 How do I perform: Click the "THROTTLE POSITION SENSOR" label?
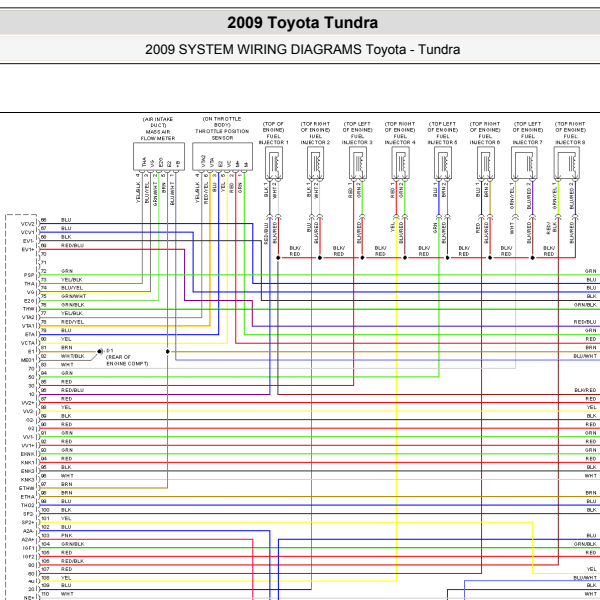tap(222, 135)
